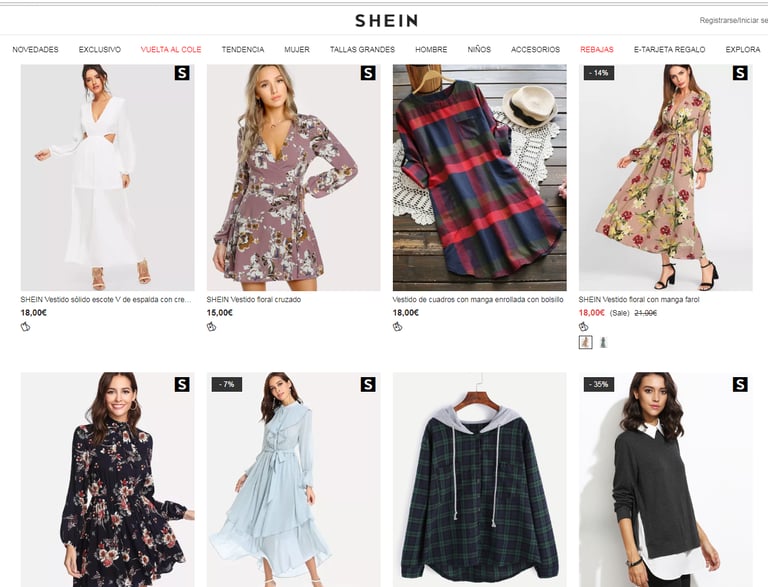Select the green color variant swatch
768x587 pixels.
point(603,342)
